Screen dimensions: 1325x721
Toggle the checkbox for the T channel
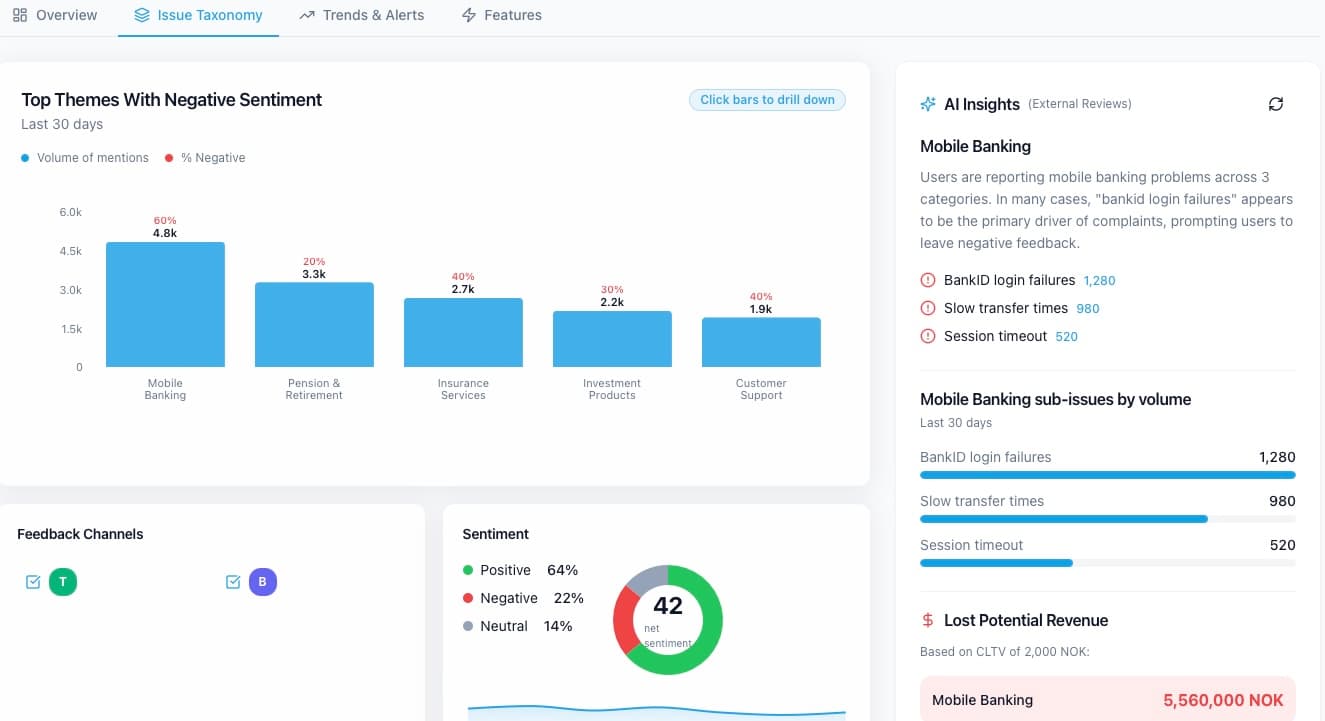(x=32, y=581)
